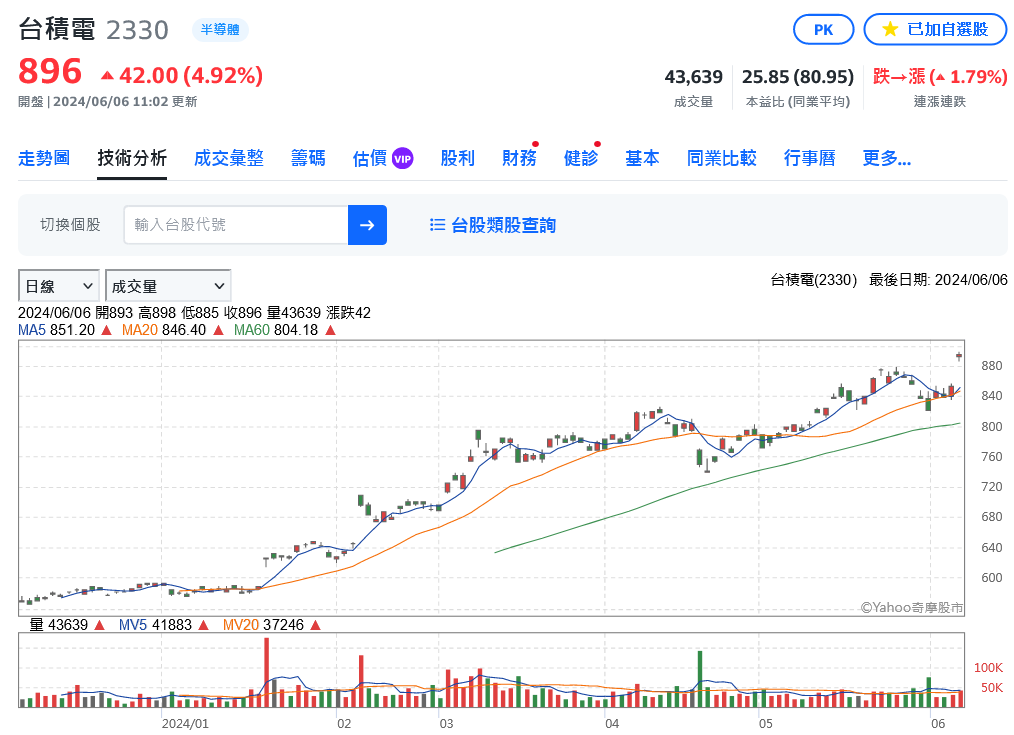The height and width of the screenshot is (735, 1014).
Task: Click the 成交量 value 43,639
Action: [x=693, y=77]
